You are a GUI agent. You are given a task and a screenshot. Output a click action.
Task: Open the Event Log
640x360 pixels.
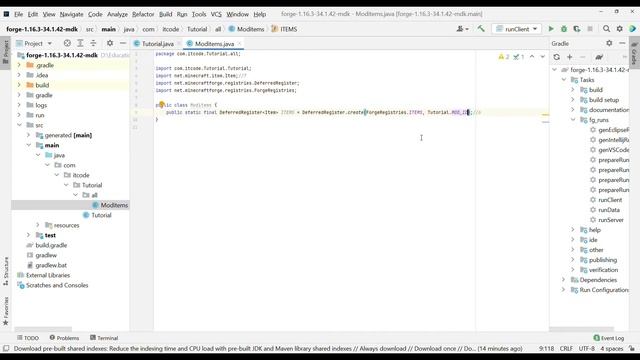[x=609, y=338]
